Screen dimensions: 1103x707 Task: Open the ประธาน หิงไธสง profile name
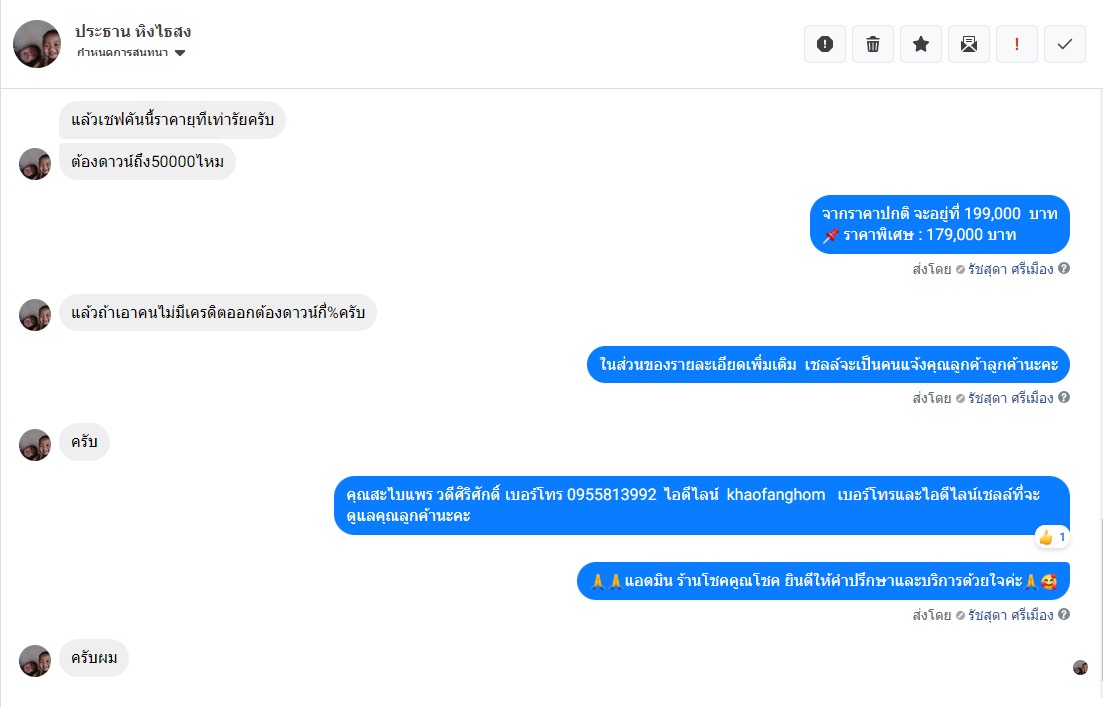(133, 32)
